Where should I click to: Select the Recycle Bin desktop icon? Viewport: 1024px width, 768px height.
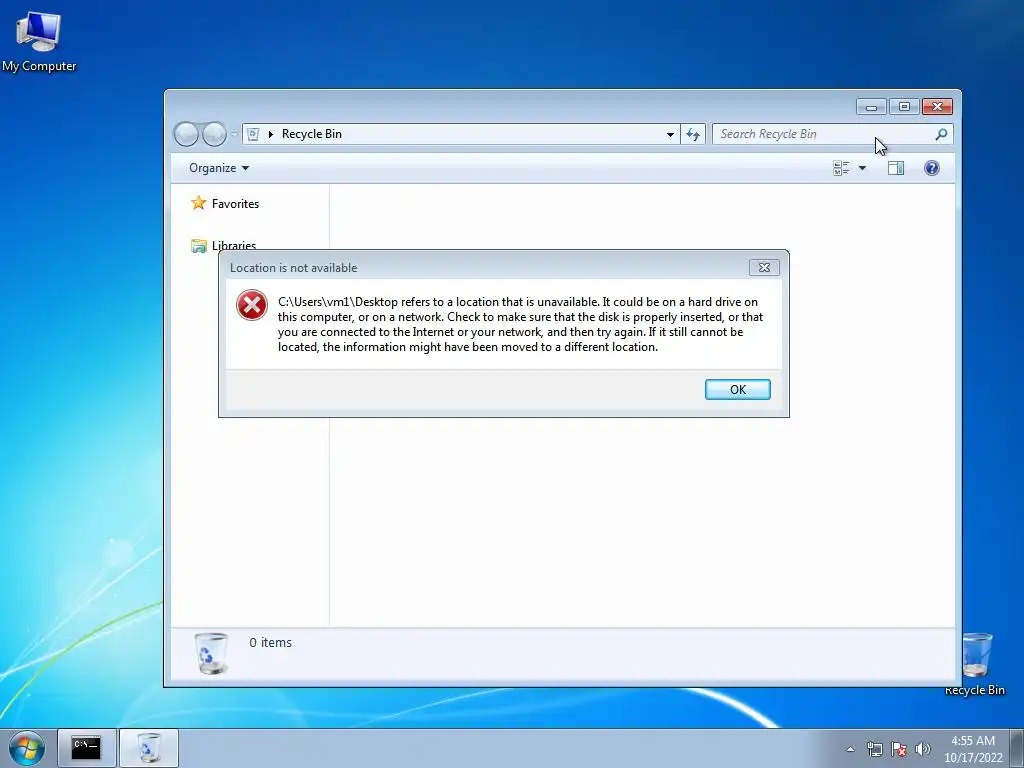tap(976, 664)
